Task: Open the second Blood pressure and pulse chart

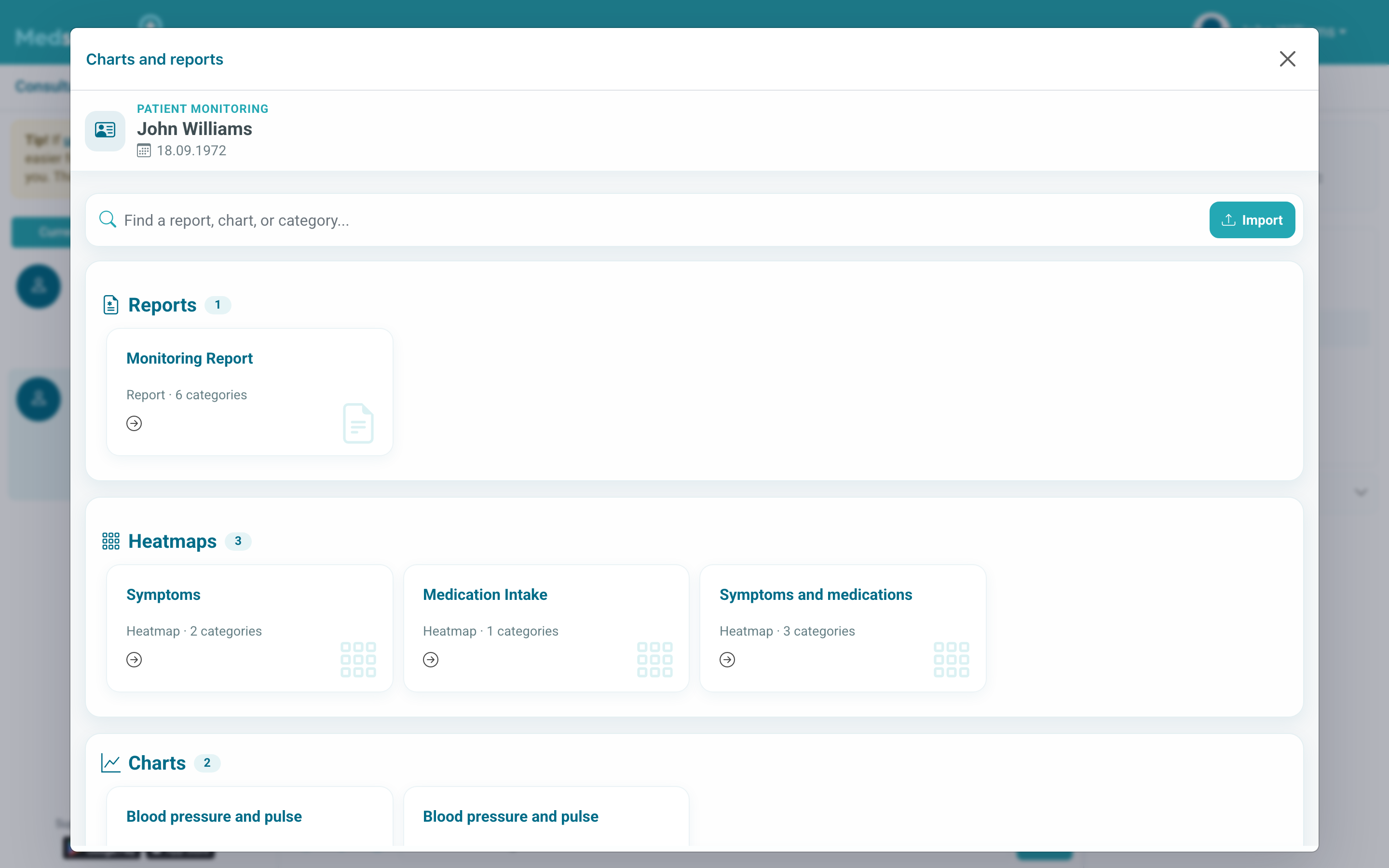Action: [x=511, y=816]
